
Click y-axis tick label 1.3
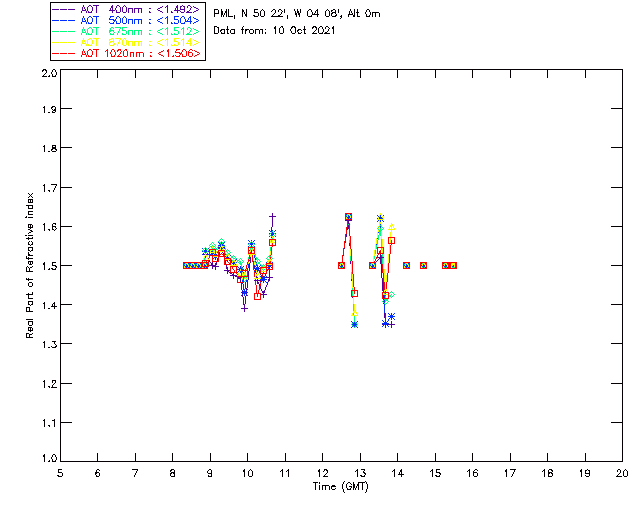click(x=49, y=344)
